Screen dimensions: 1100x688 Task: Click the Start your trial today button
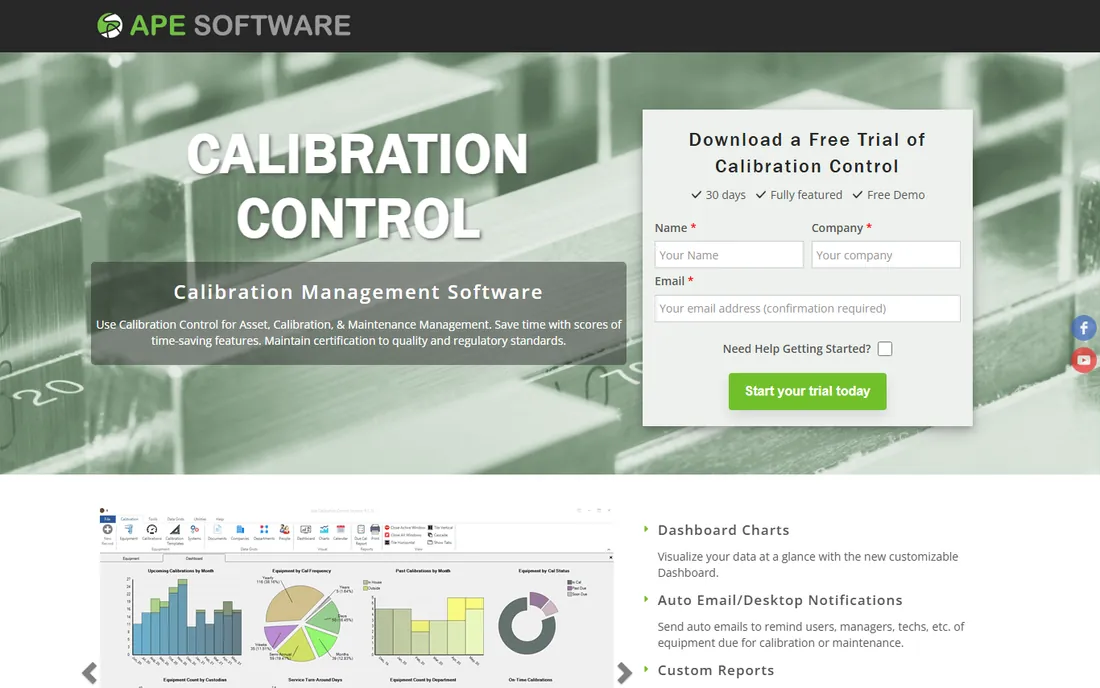coord(807,391)
